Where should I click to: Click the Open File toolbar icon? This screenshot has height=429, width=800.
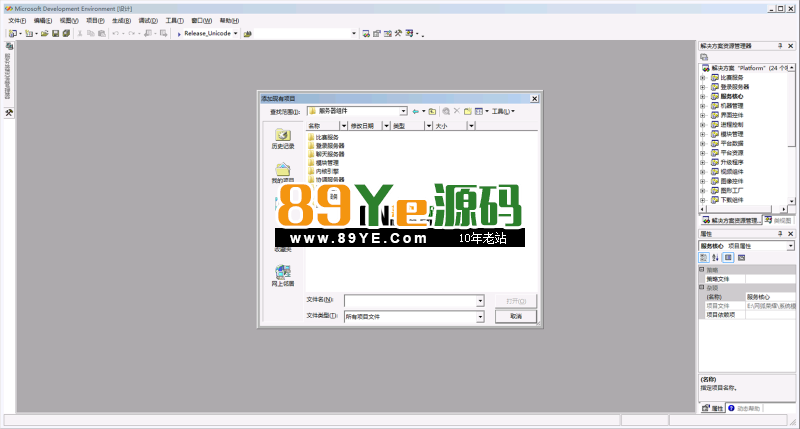tap(45, 34)
